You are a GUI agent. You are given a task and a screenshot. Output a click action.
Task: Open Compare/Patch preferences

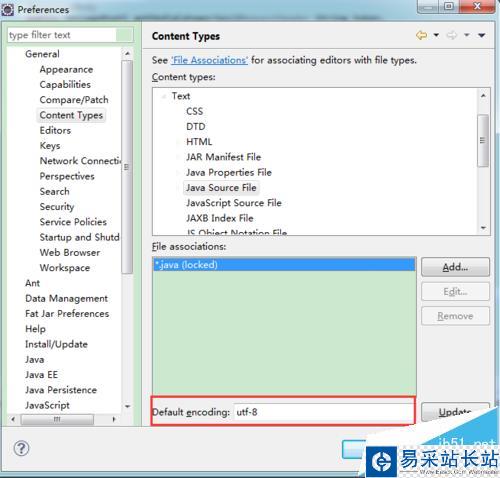pyautogui.click(x=74, y=100)
